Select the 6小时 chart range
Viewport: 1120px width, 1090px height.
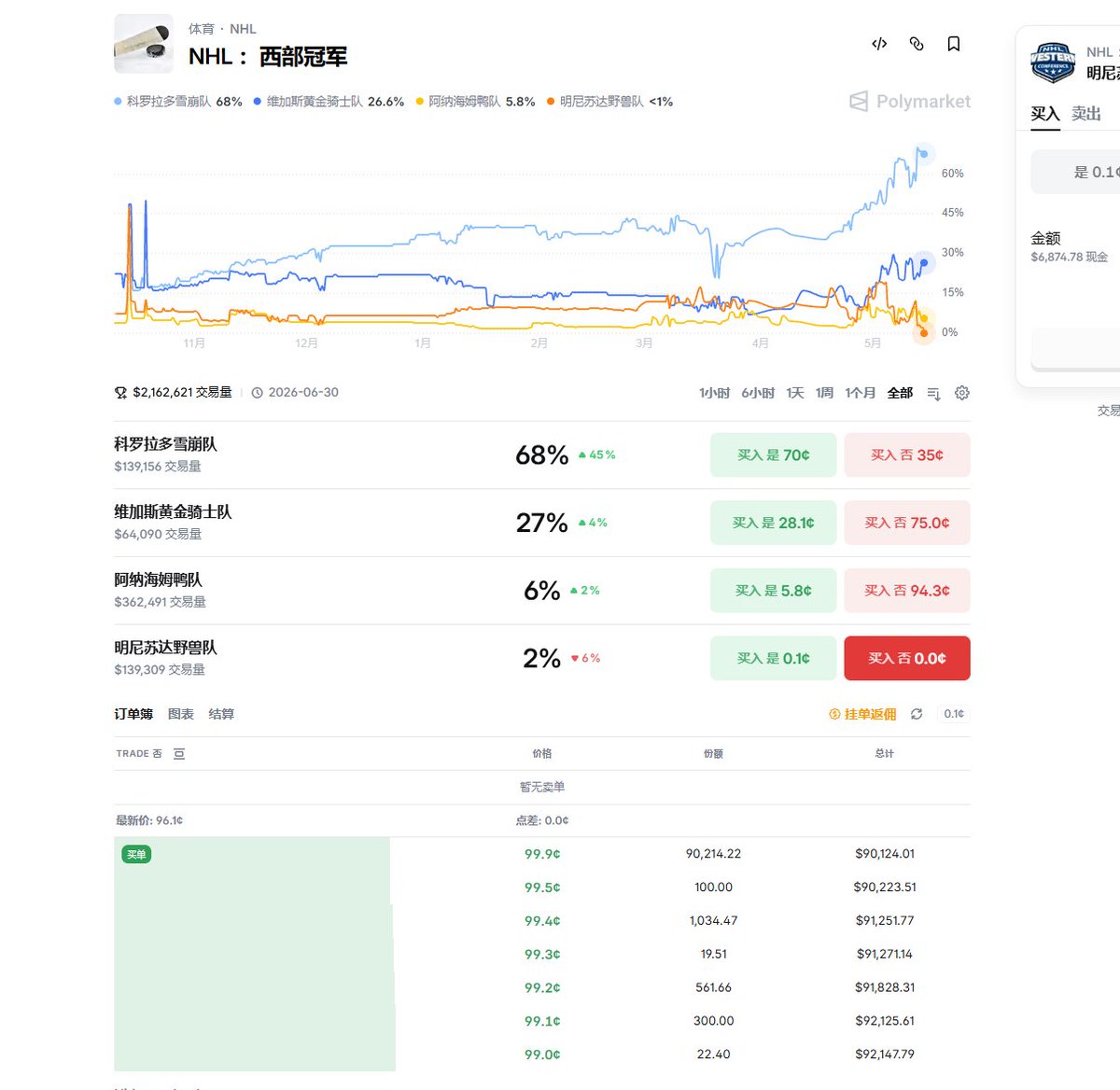pos(758,393)
